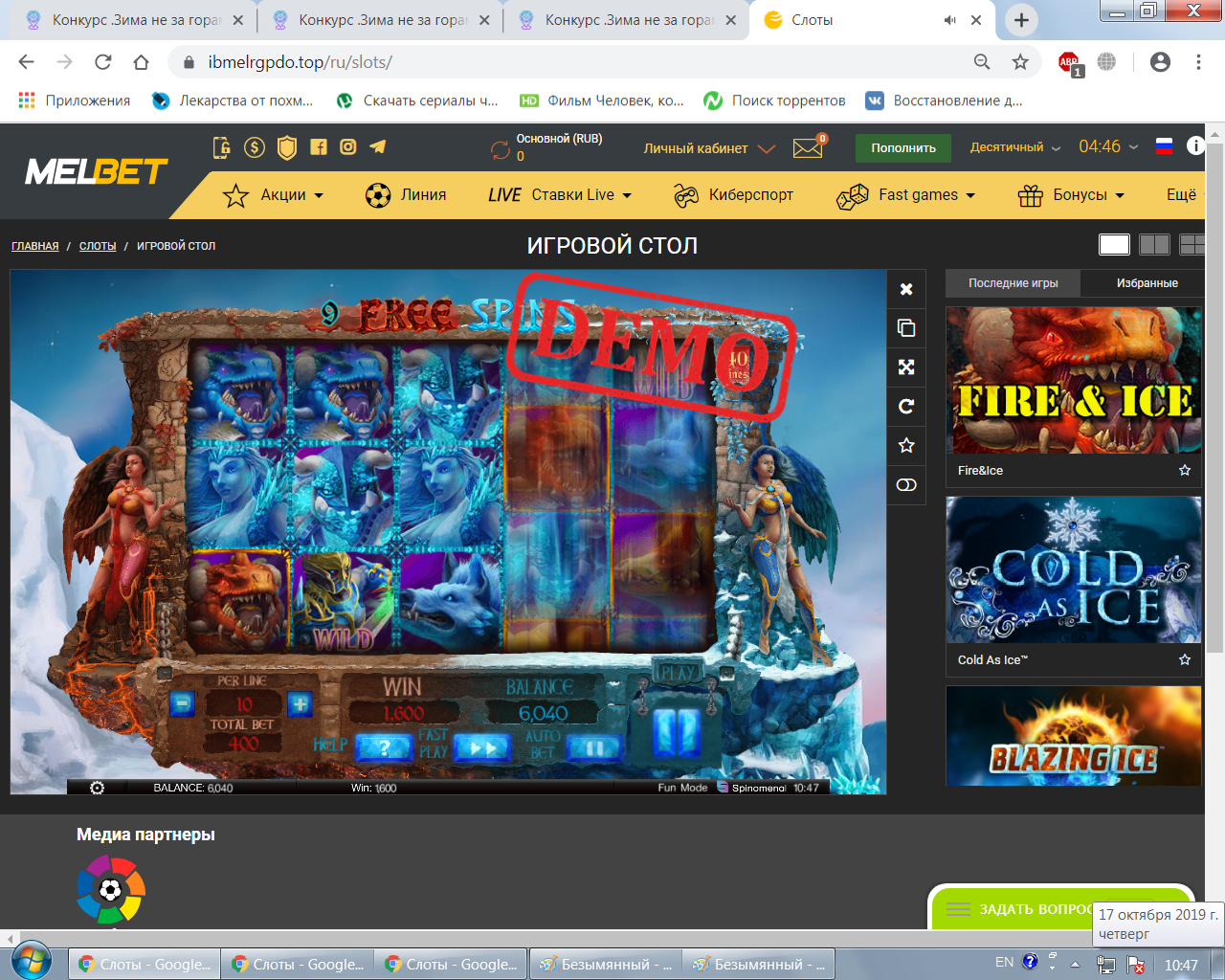Select four-window game layout
Image resolution: width=1225 pixels, height=980 pixels.
(x=1192, y=245)
